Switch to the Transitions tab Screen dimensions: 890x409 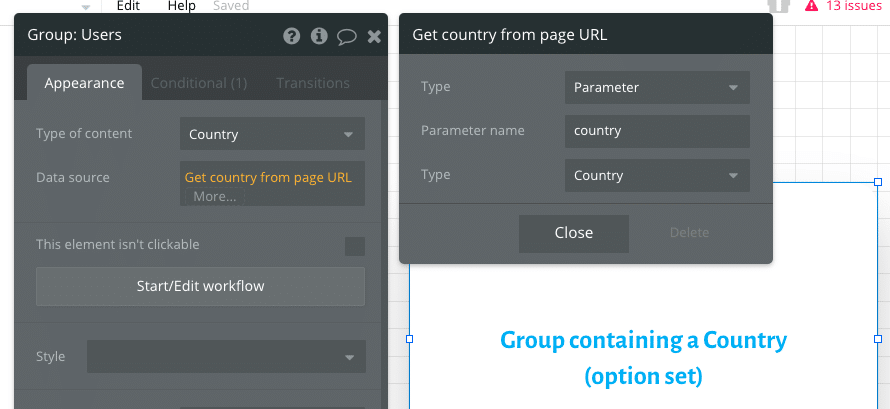(313, 83)
